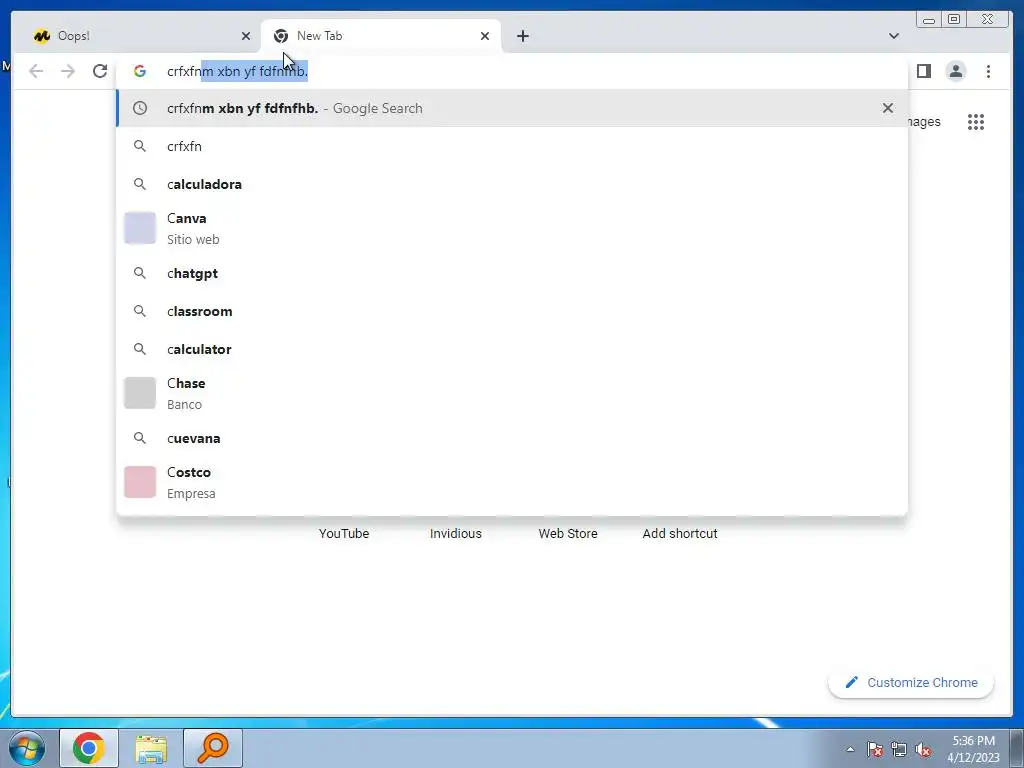
Task: Choose the calculadora suggestion
Action: (512, 184)
